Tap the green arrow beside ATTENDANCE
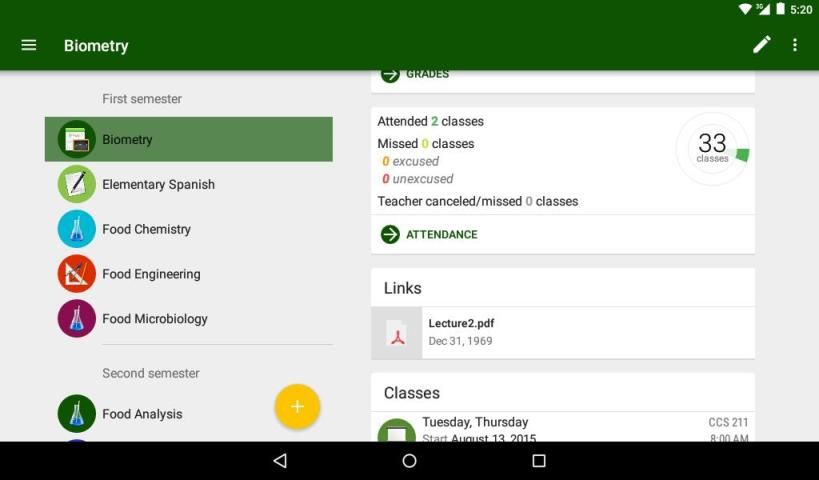The image size is (819, 480). [x=390, y=235]
